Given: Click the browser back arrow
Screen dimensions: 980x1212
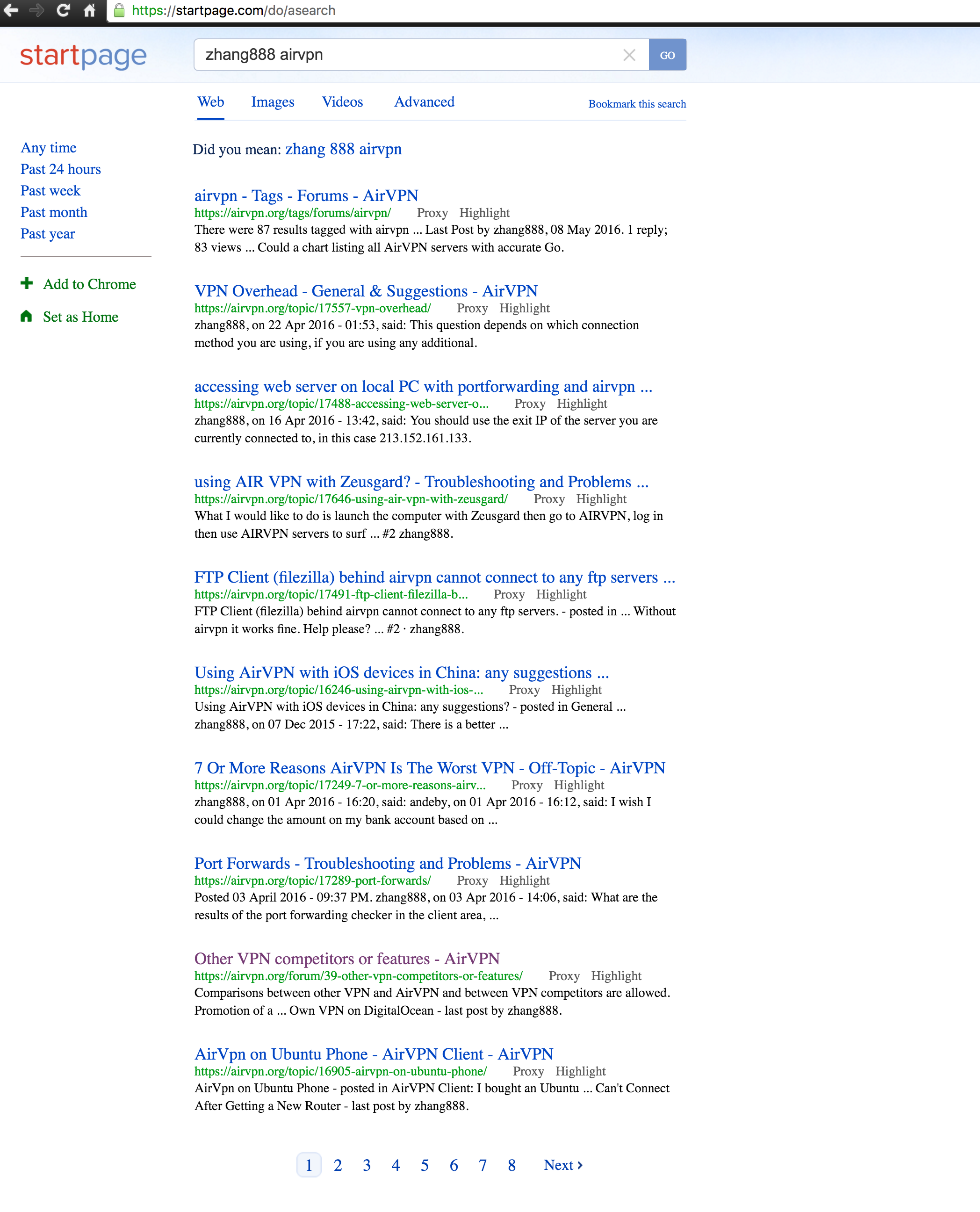Looking at the screenshot, I should pos(11,10).
